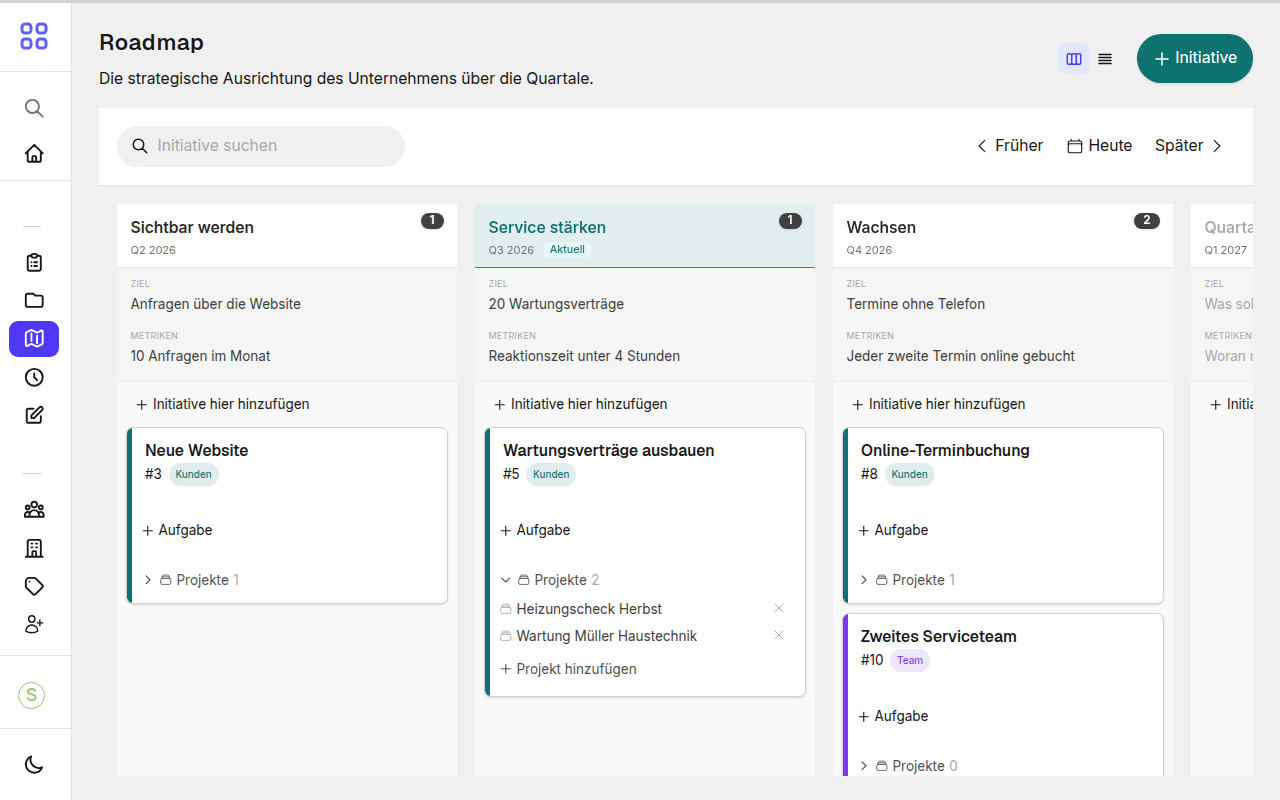
Task: Jump to today with 'Heute'
Action: click(x=1100, y=146)
